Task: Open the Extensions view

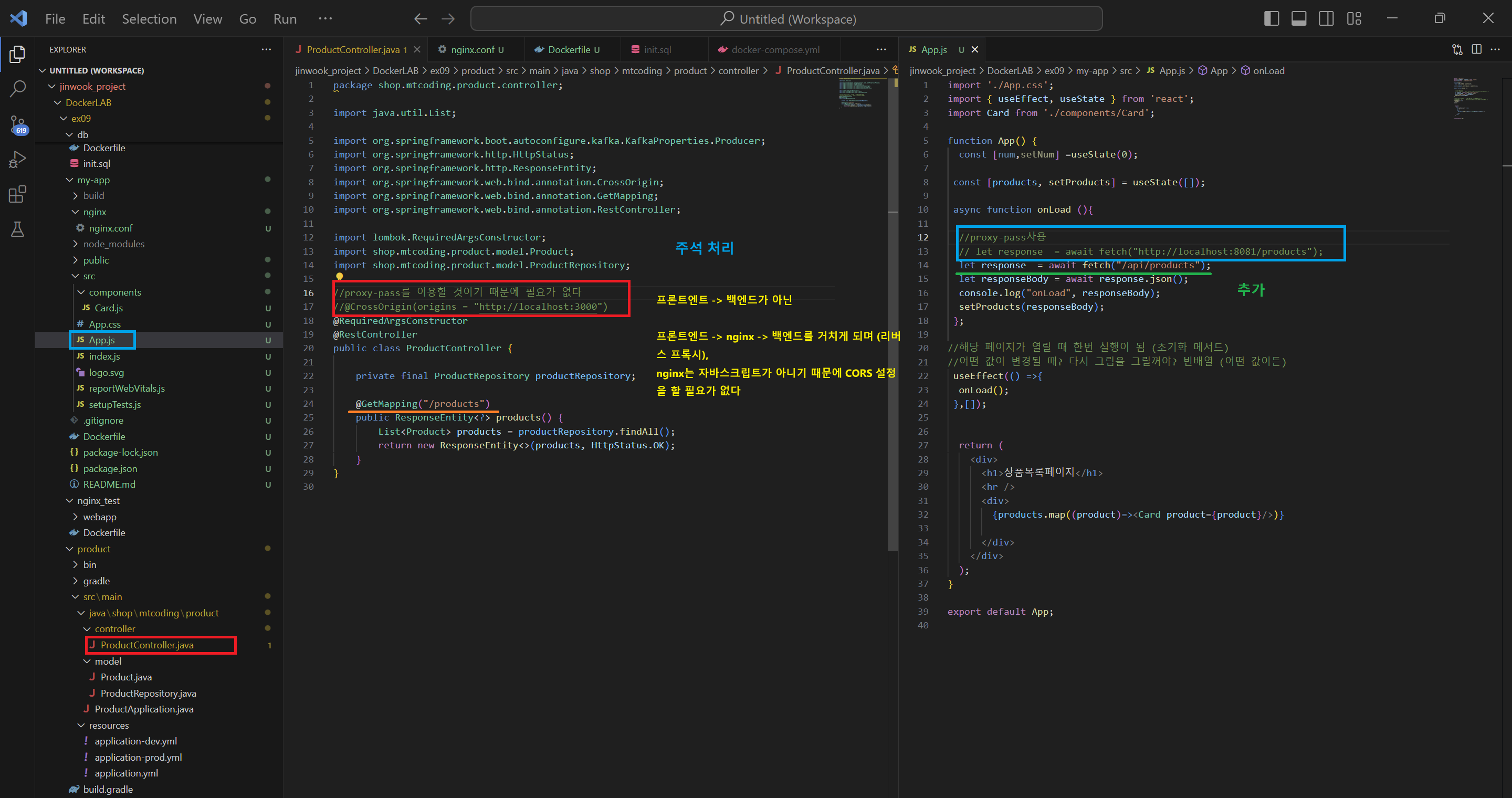Action: [18, 194]
